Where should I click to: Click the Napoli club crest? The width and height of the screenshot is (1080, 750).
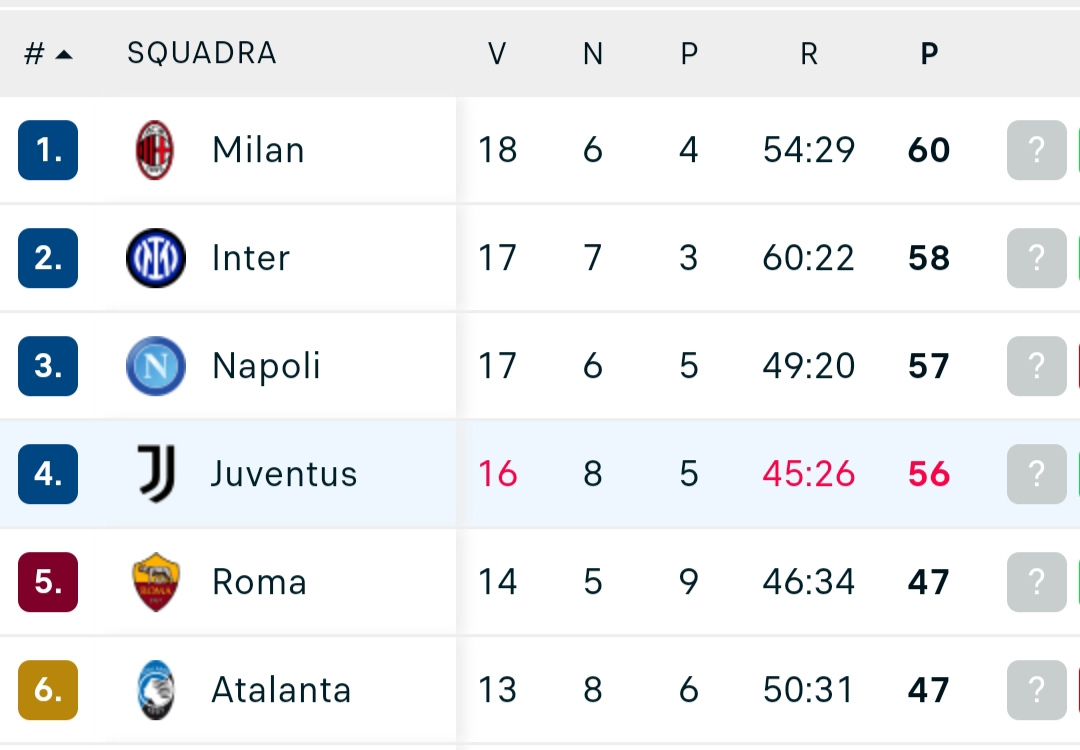156,366
